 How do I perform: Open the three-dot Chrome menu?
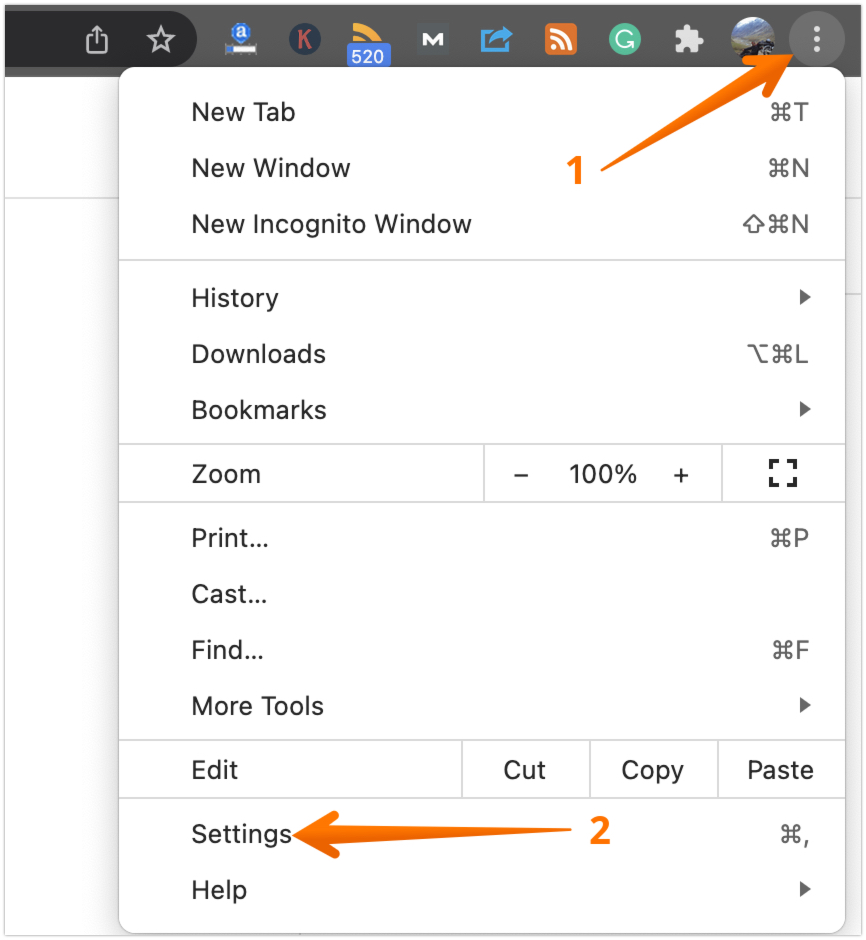[816, 39]
